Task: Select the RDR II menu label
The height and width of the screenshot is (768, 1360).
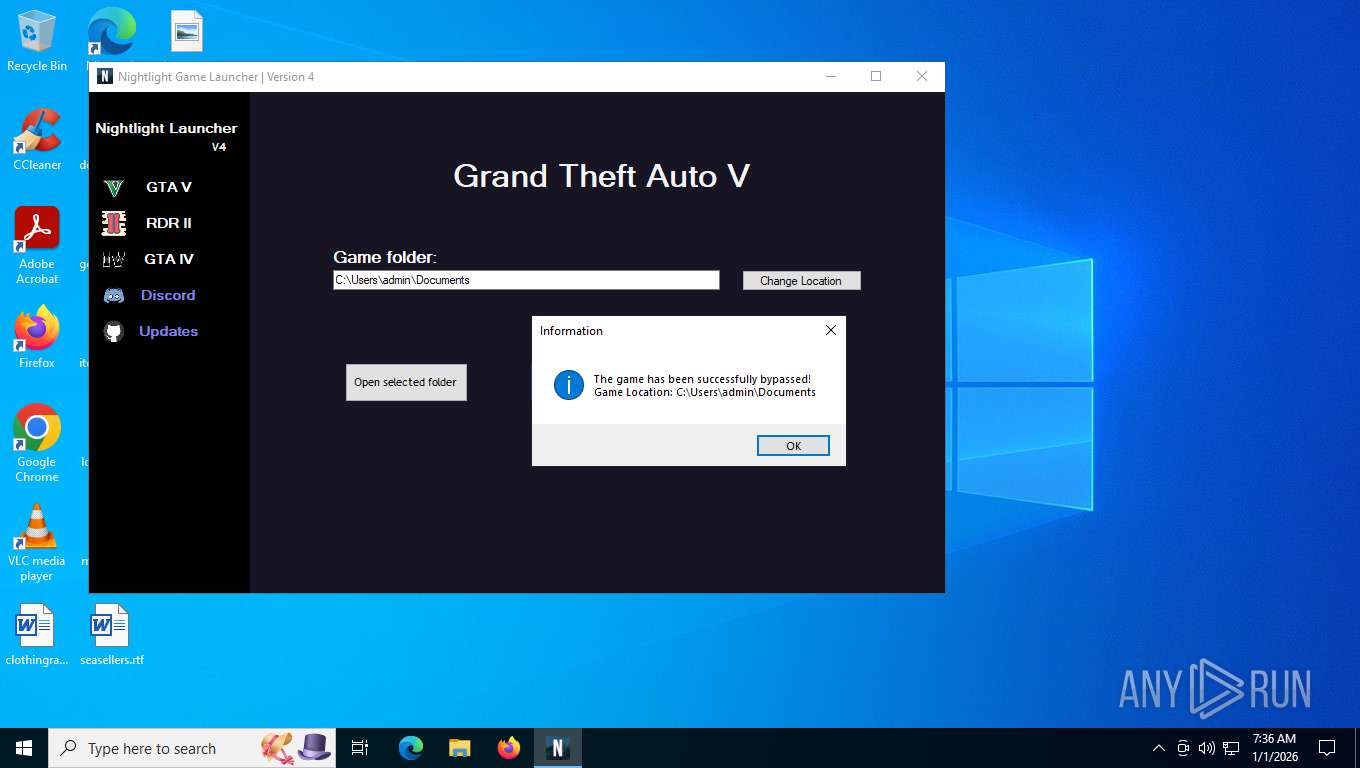Action: click(169, 223)
